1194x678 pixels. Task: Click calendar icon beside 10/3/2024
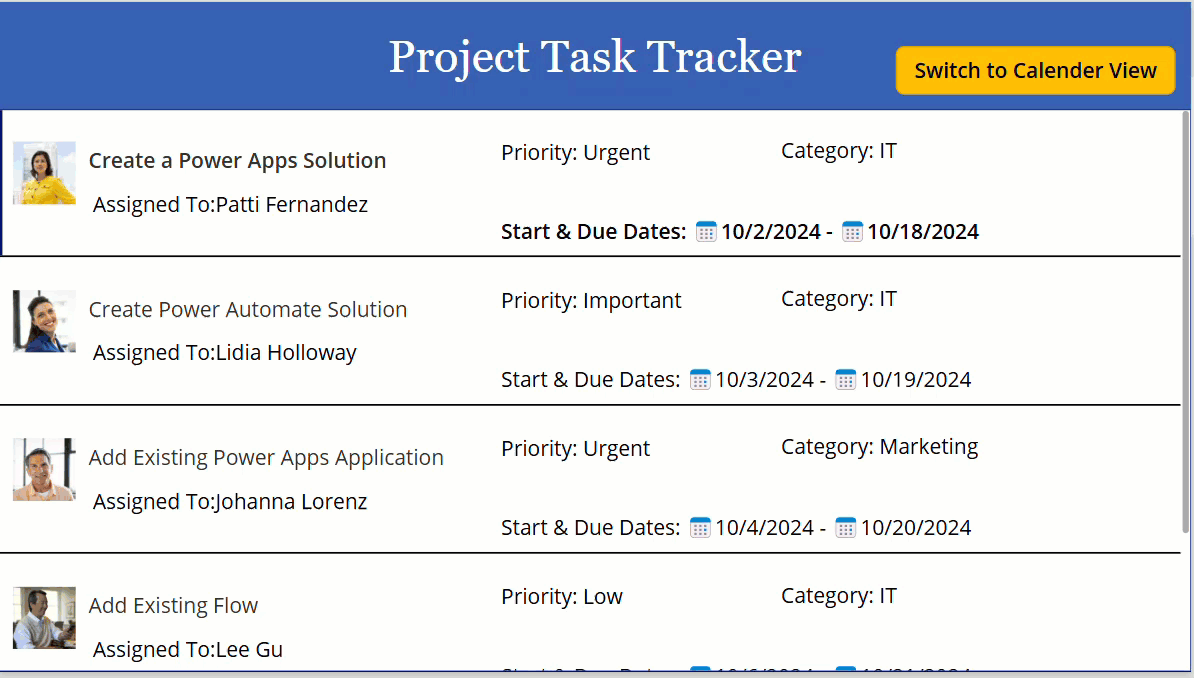tap(700, 379)
